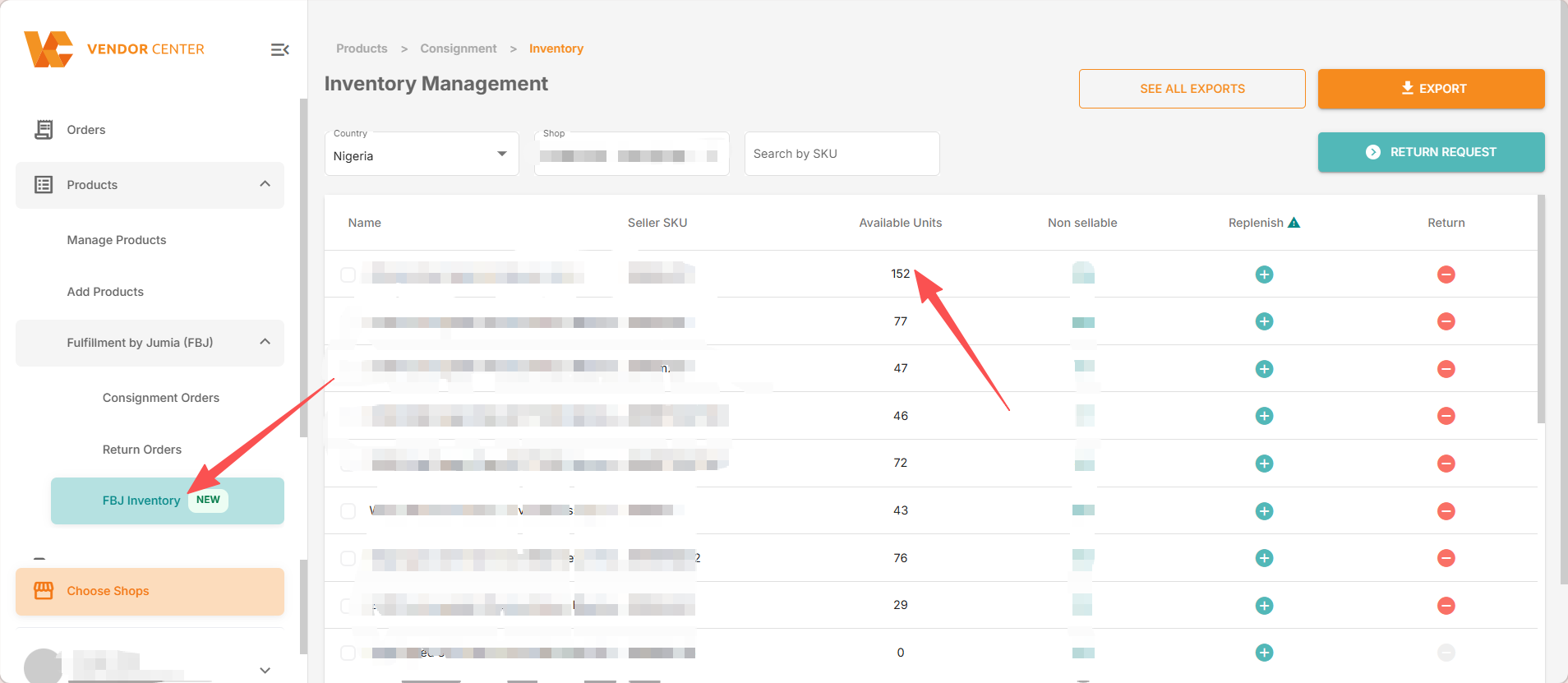Go to Manage Products page
The width and height of the screenshot is (1568, 683).
tap(117, 240)
